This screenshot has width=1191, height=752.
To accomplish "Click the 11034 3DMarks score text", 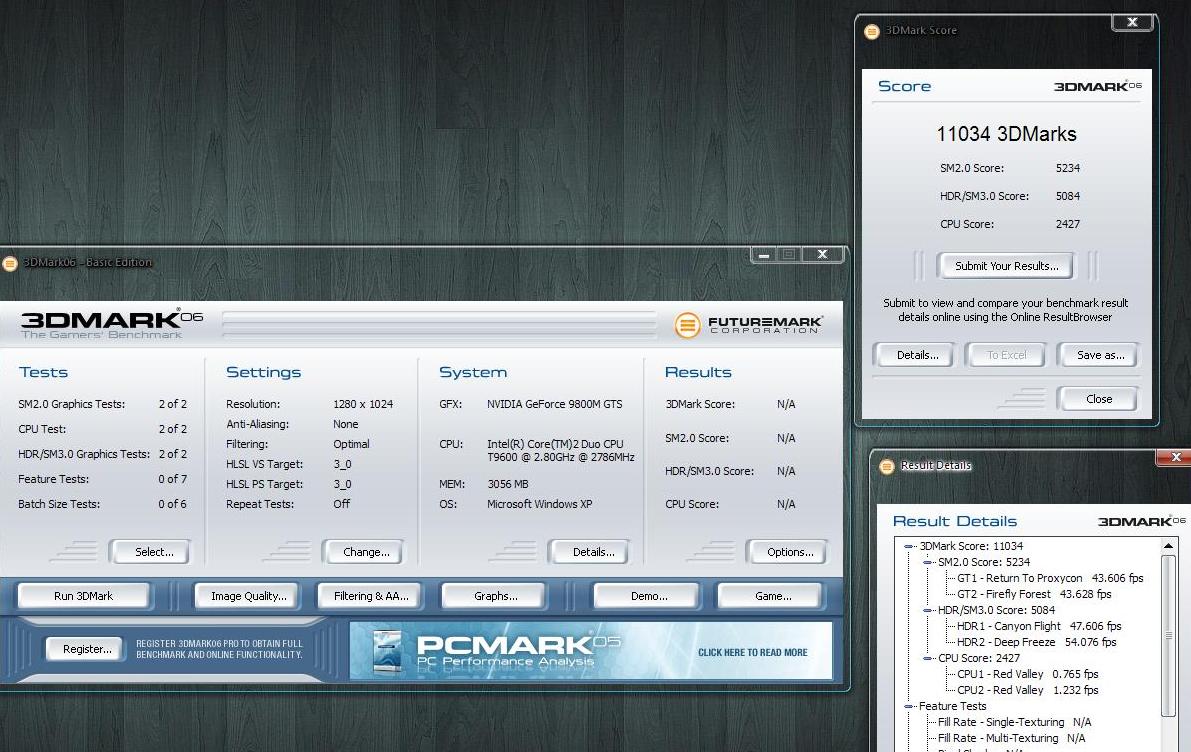I will 1006,134.
